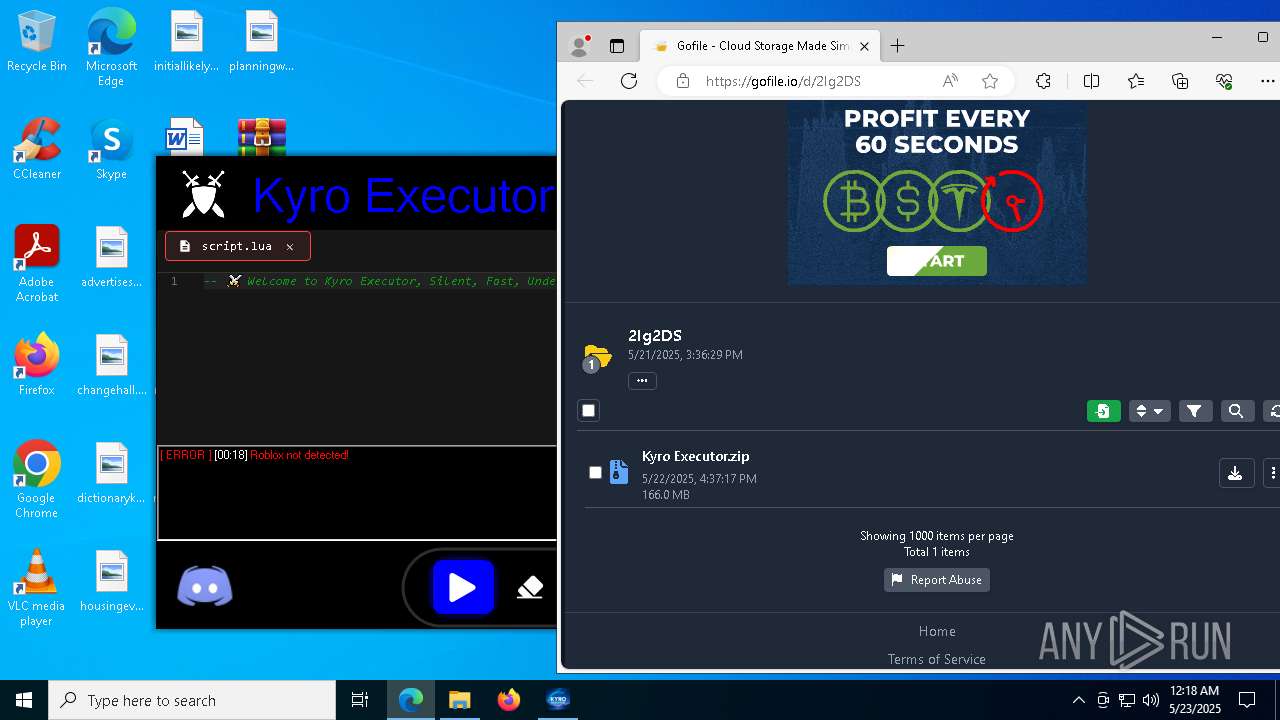Screen dimensions: 1280x720
Task: Open Terms of Service link
Action: (x=937, y=659)
